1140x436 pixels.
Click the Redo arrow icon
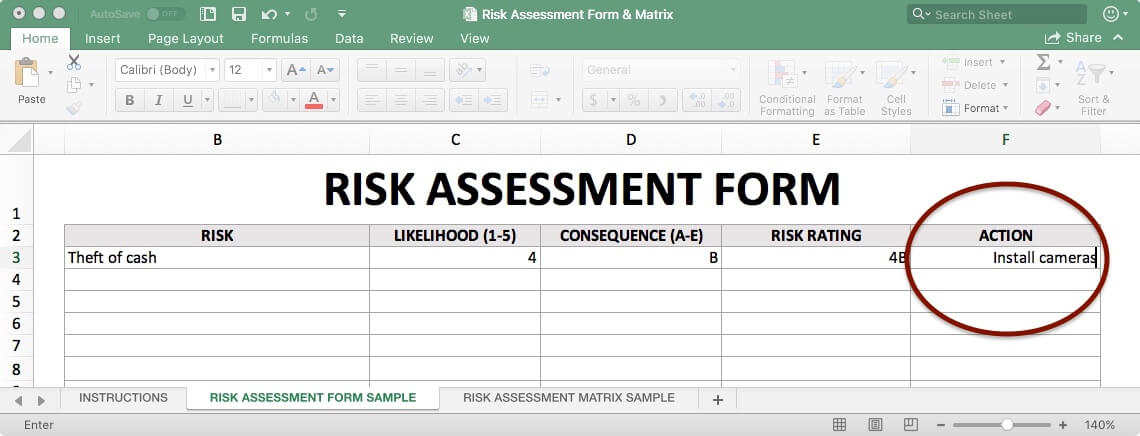(311, 14)
